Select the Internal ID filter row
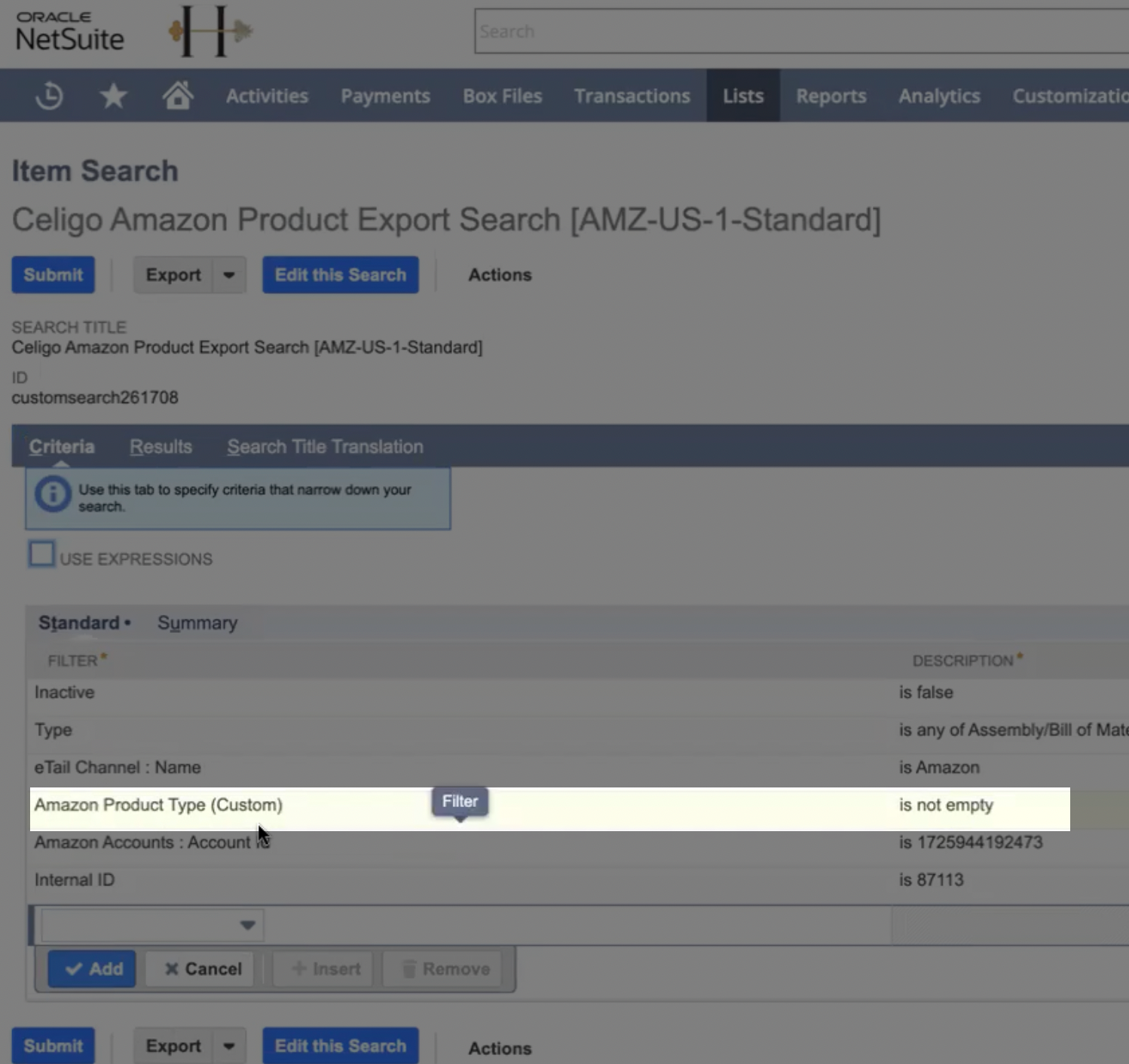Image resolution: width=1129 pixels, height=1064 pixels. click(578, 880)
